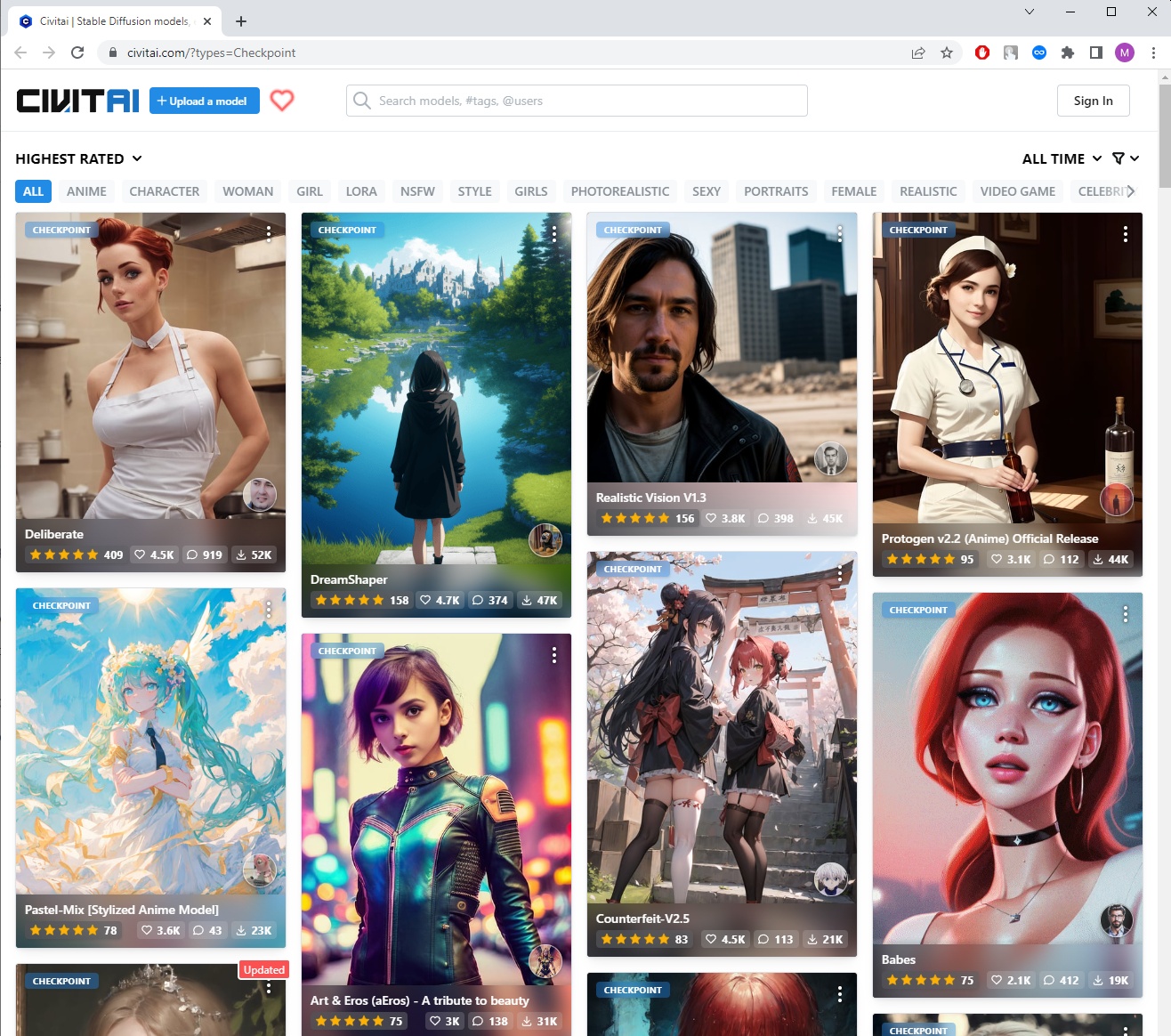
Task: Click creator avatar on Realistic Vision V1.3 card
Action: point(830,458)
